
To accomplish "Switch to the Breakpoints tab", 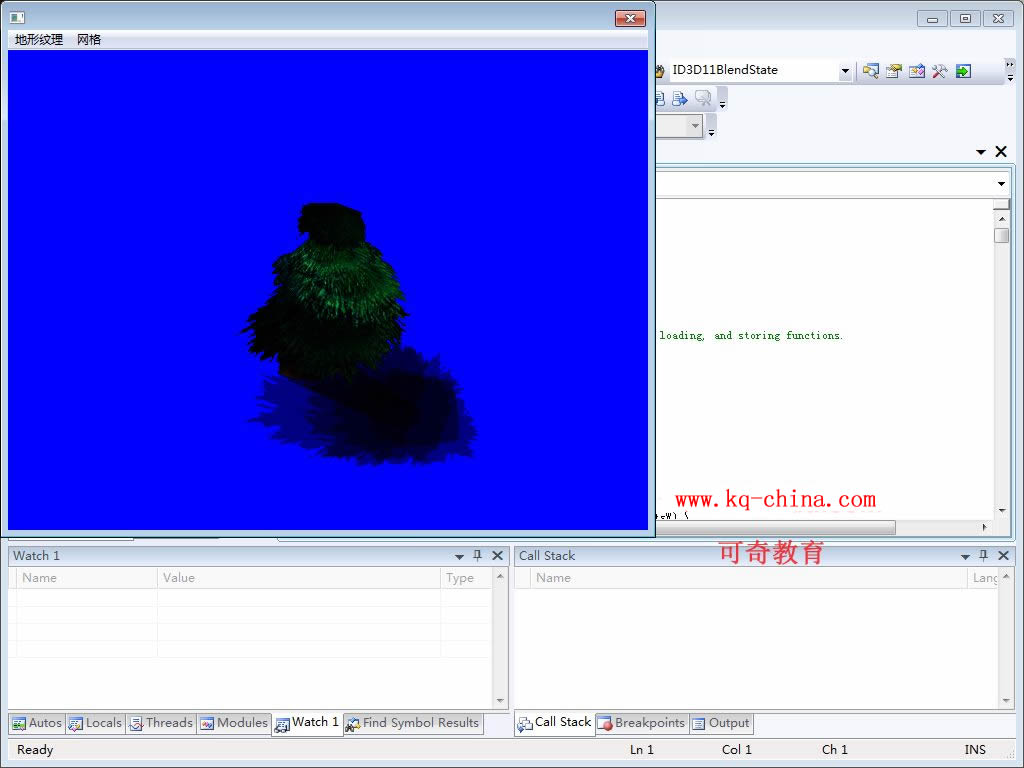I will pos(641,723).
